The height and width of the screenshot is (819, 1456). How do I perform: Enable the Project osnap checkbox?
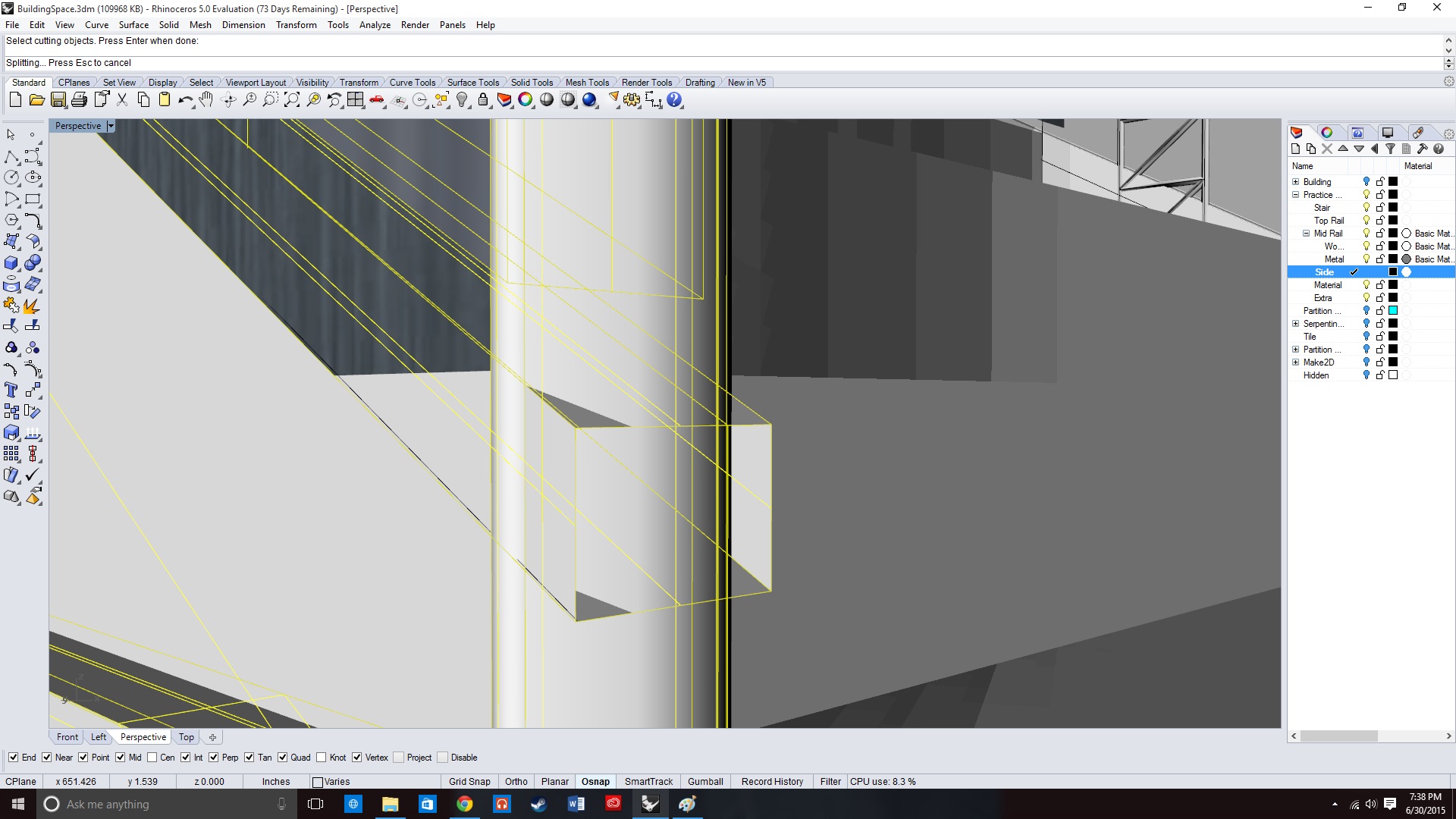coord(399,758)
